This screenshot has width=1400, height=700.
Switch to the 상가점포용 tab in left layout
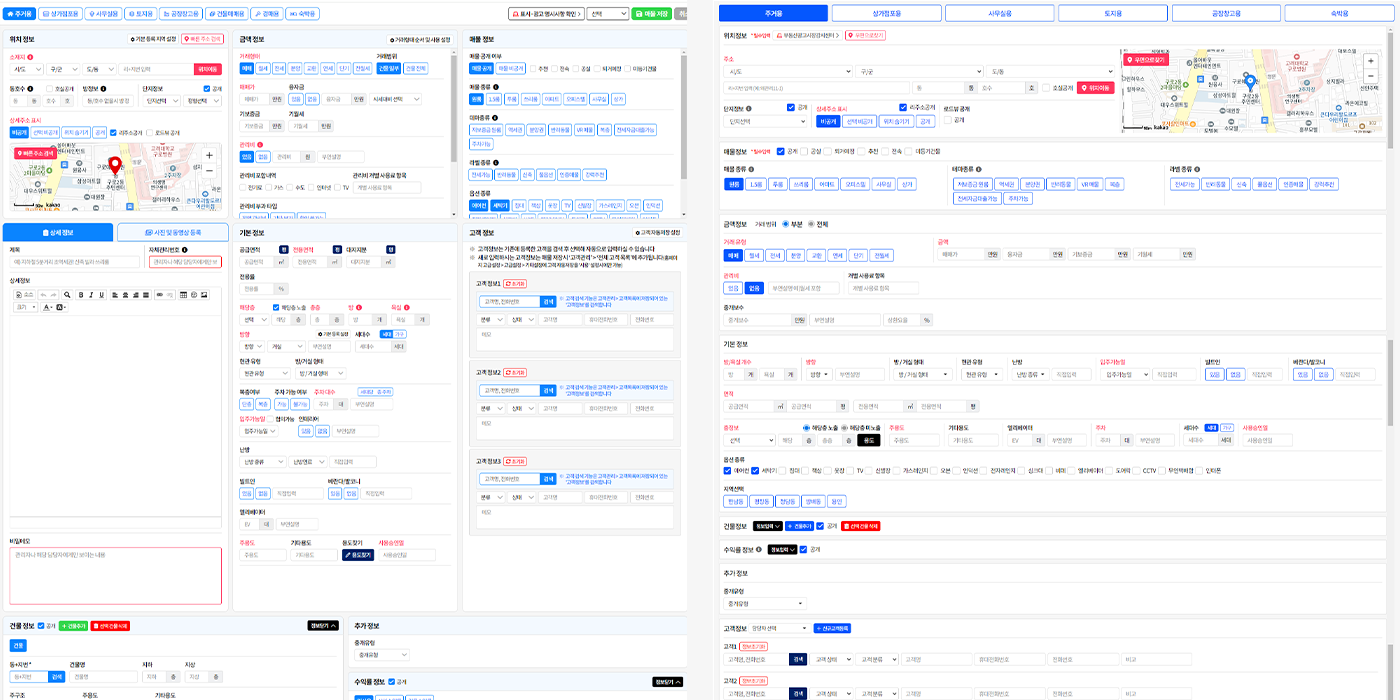(x=60, y=14)
